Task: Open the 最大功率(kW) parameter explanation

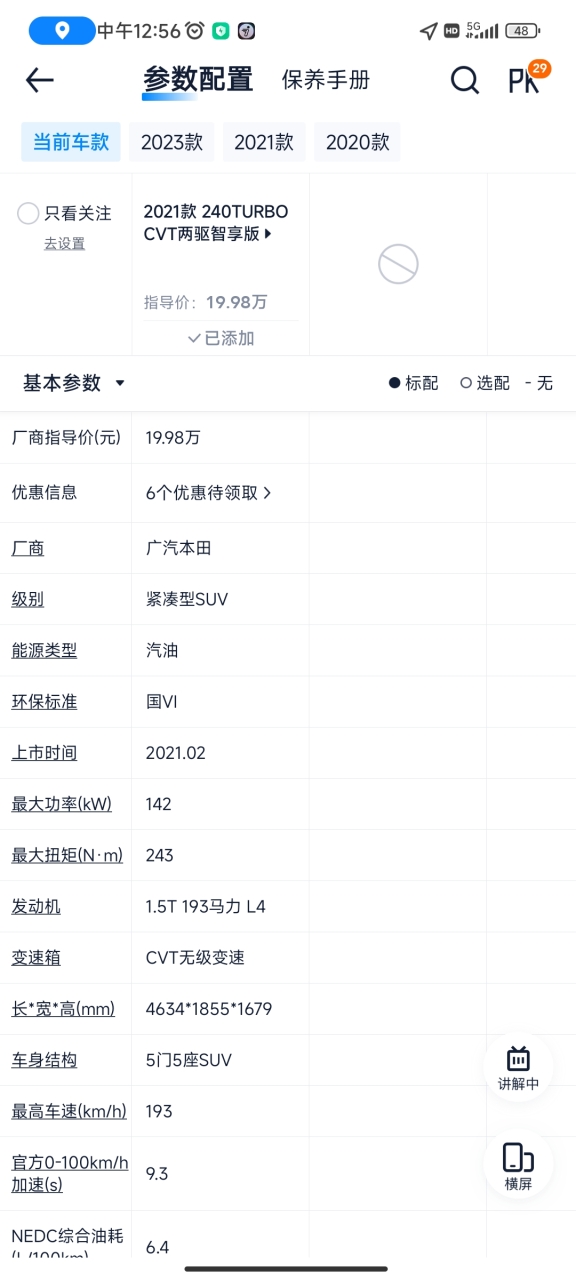Action: click(x=61, y=804)
